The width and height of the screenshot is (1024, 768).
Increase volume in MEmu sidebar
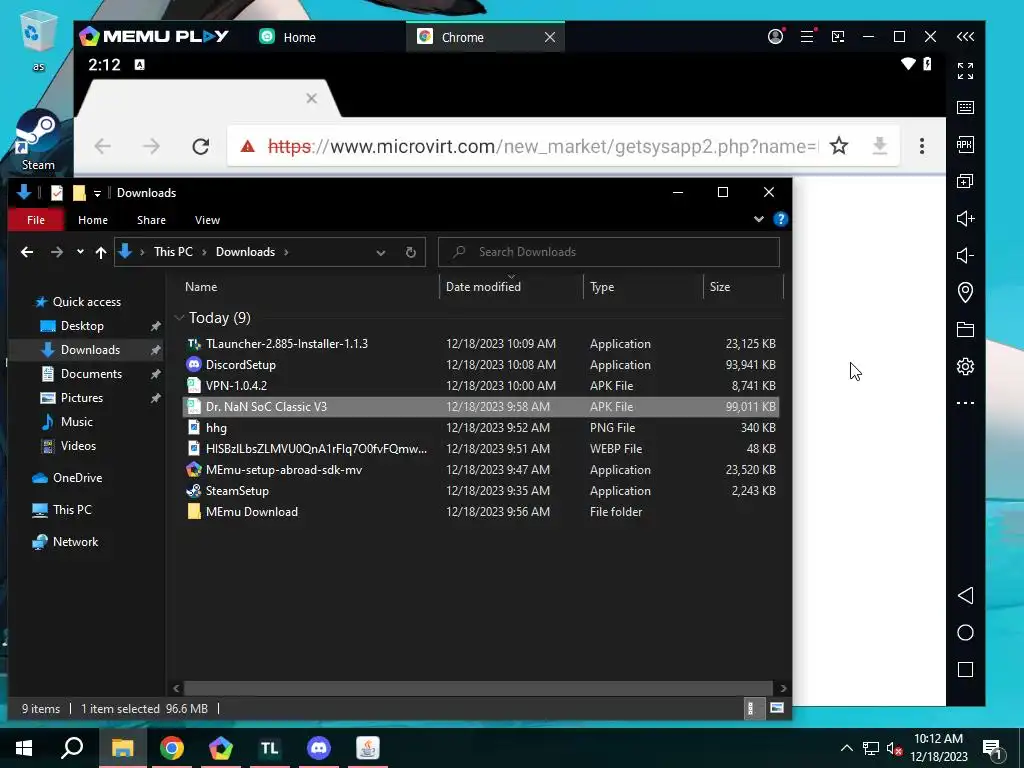[965, 218]
